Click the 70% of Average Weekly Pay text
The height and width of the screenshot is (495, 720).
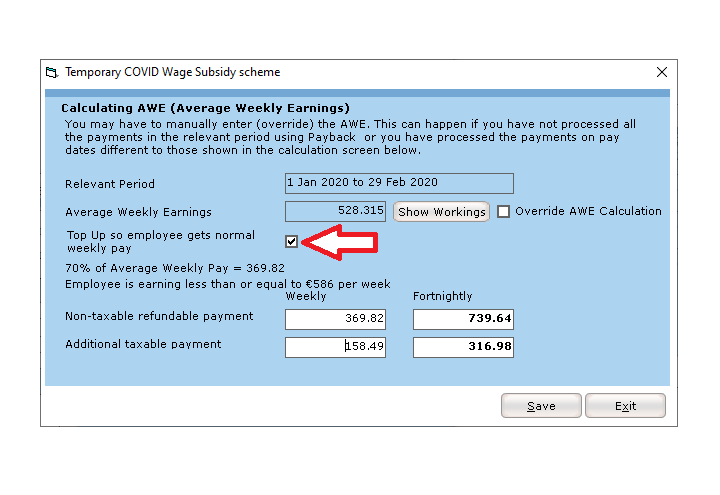(x=175, y=268)
